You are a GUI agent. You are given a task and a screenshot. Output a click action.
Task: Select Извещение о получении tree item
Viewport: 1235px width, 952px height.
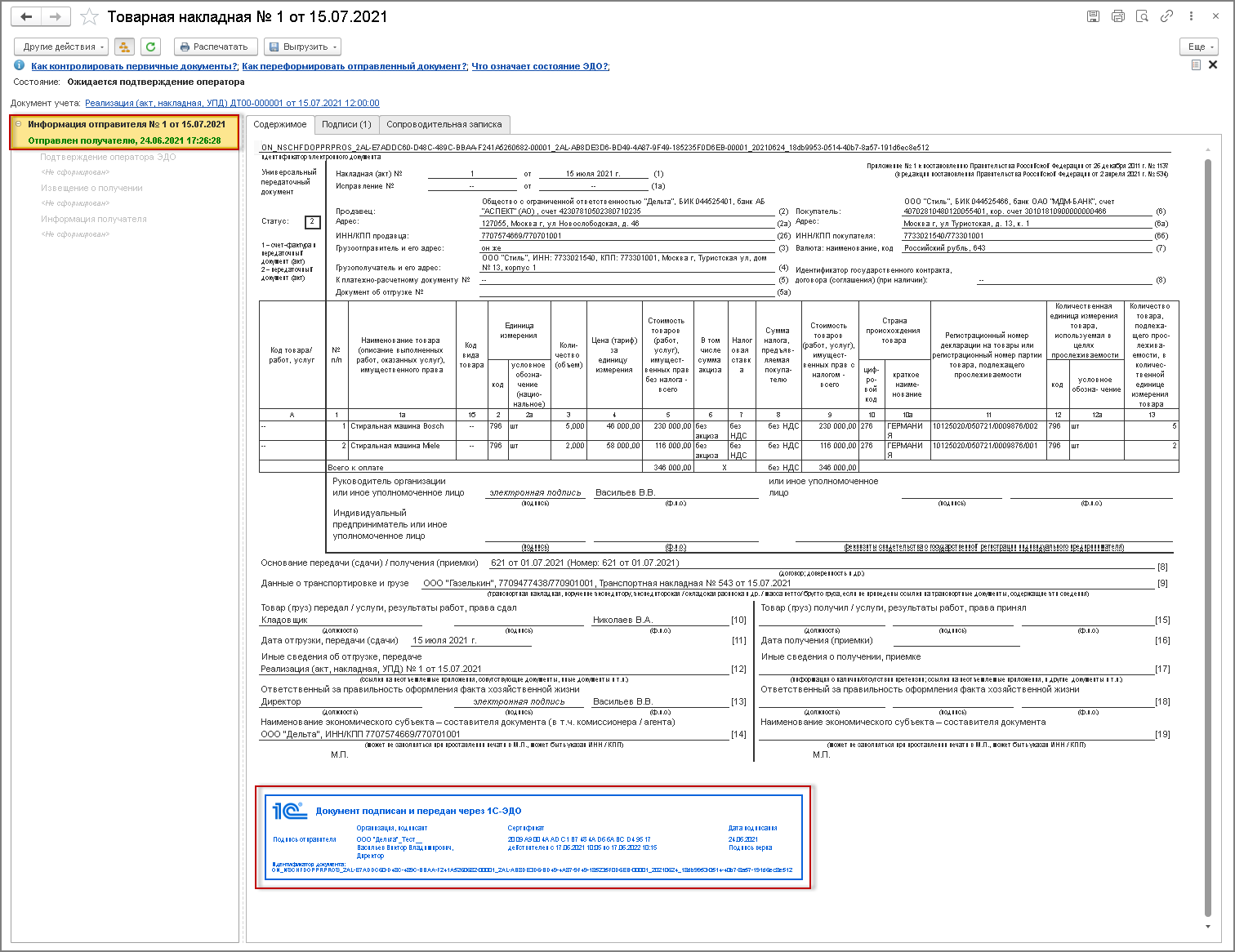click(91, 188)
